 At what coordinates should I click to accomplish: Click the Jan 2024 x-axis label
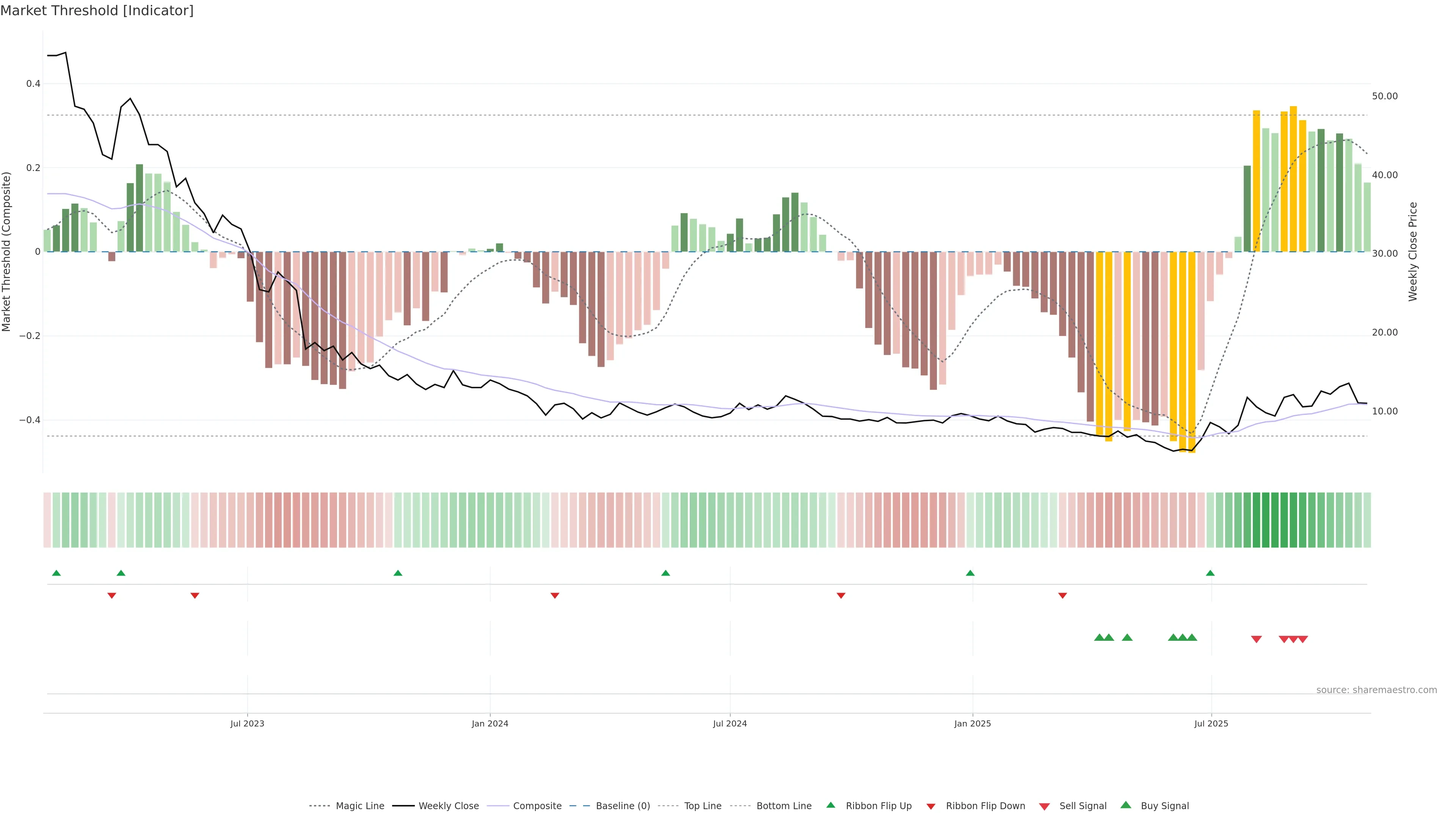pos(490,723)
